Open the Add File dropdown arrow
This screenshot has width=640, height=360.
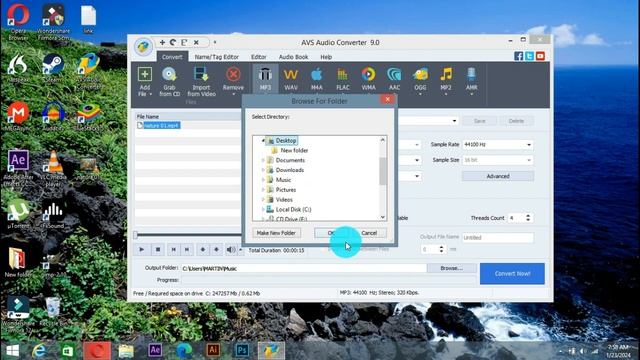point(151,94)
